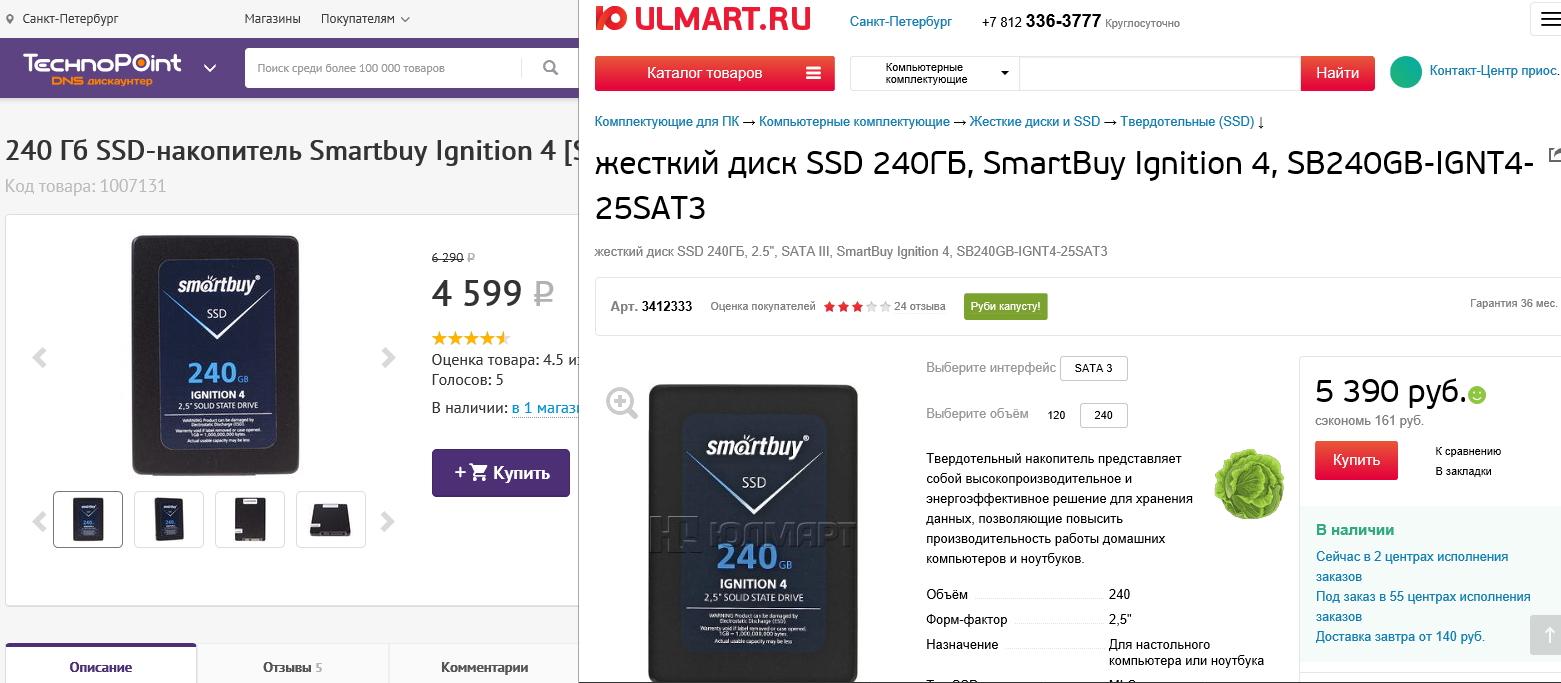Select the SATA 3 interface option
1561x683 pixels.
tap(1093, 368)
